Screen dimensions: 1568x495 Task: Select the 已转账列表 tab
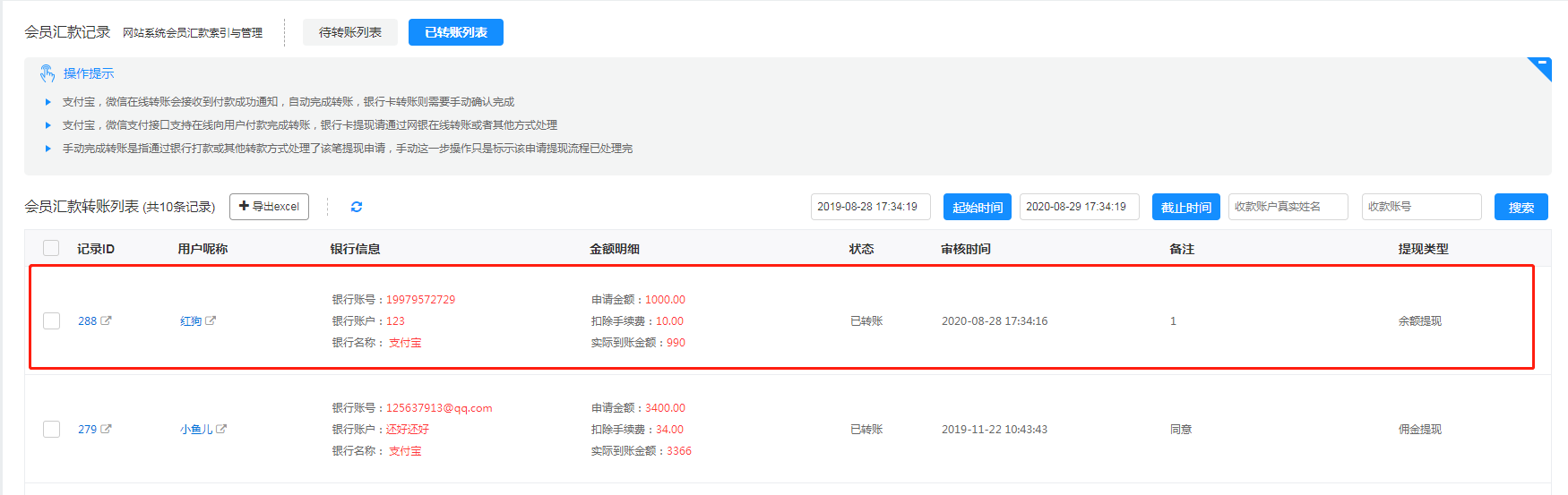coord(455,32)
